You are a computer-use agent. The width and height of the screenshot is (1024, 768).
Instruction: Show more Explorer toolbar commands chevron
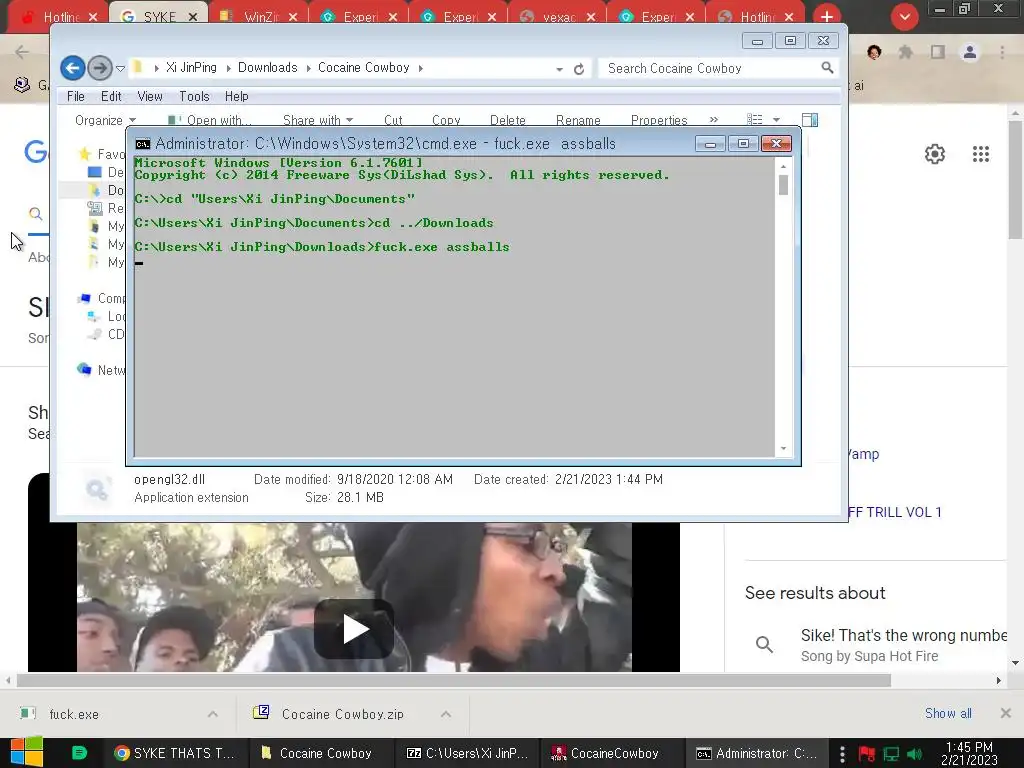tap(714, 120)
